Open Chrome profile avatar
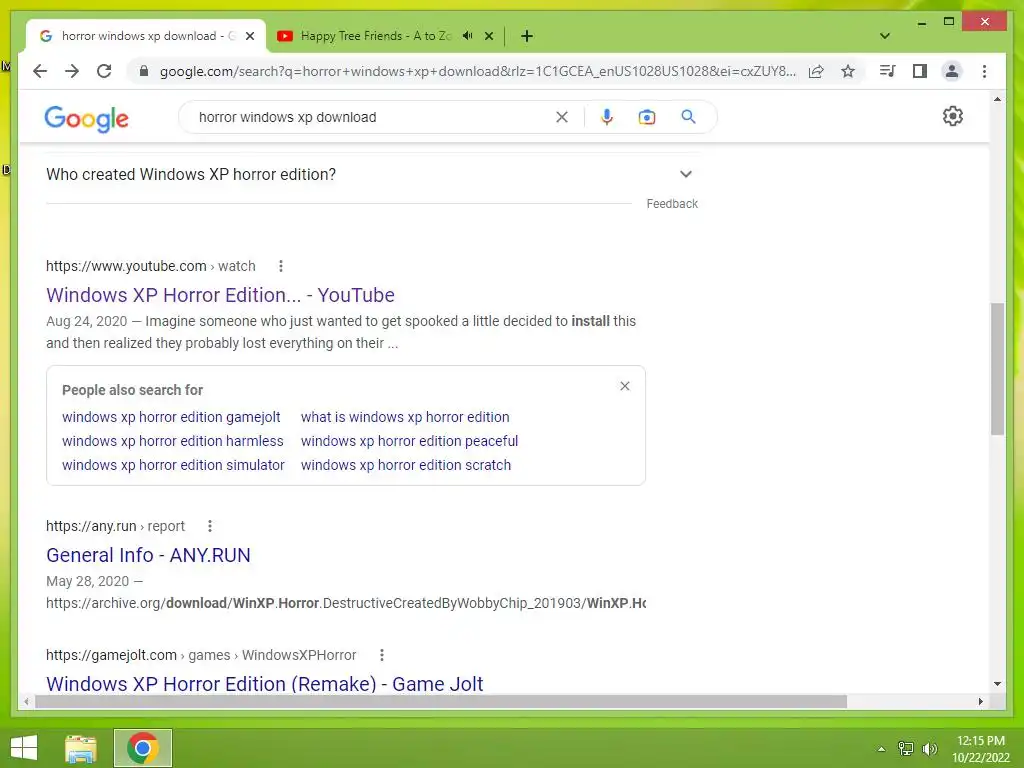 click(952, 71)
